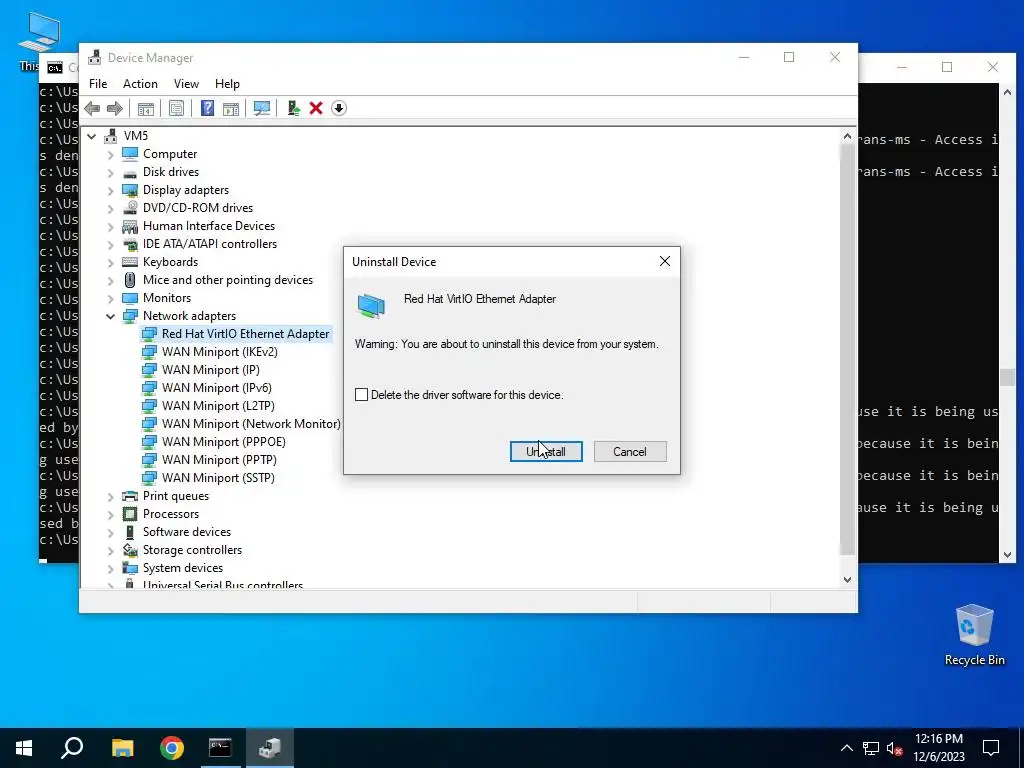Click the network status tray icon

pyautogui.click(x=871, y=748)
